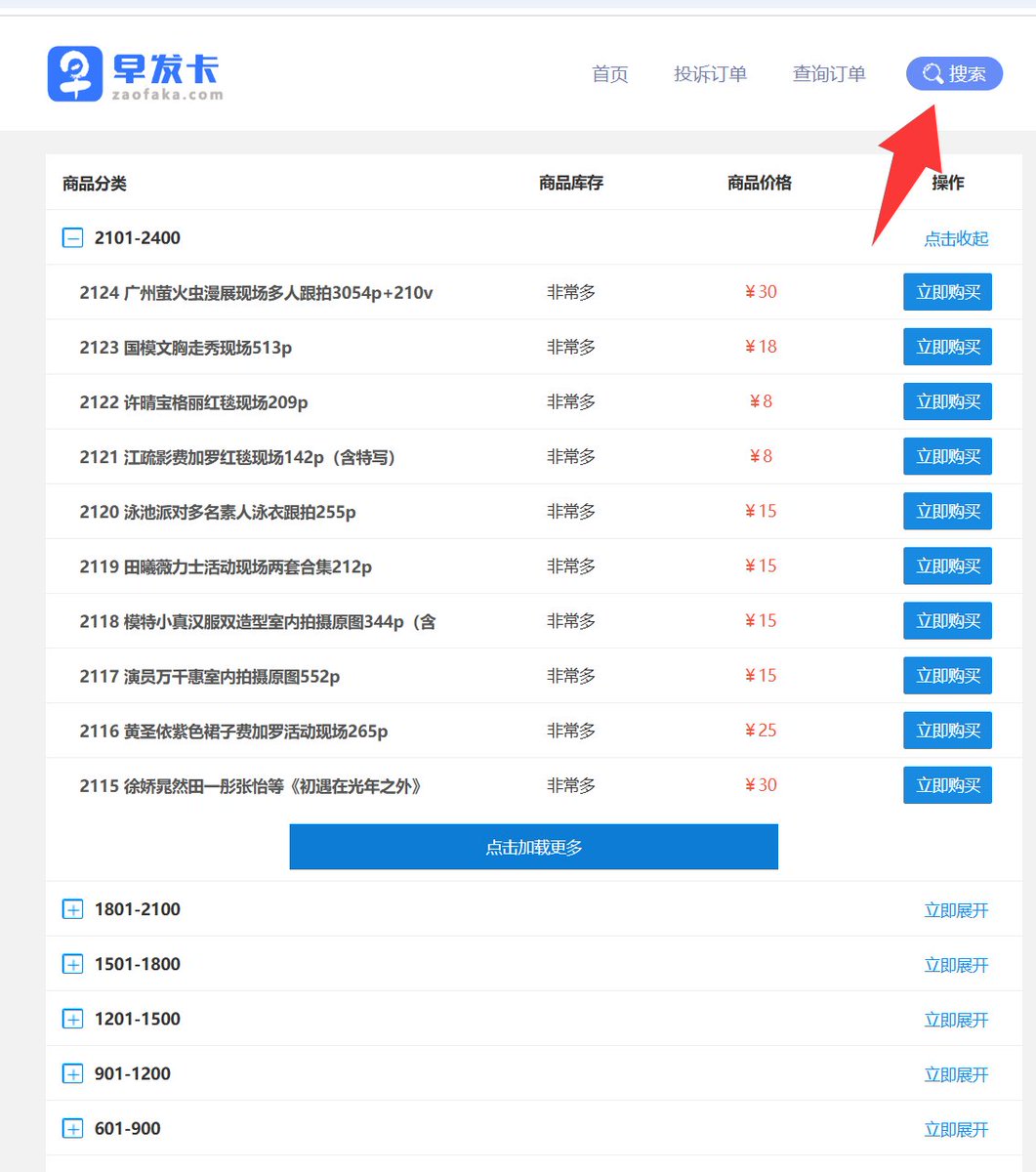
Task: Click the 601-900 category label
Action: (x=128, y=1128)
